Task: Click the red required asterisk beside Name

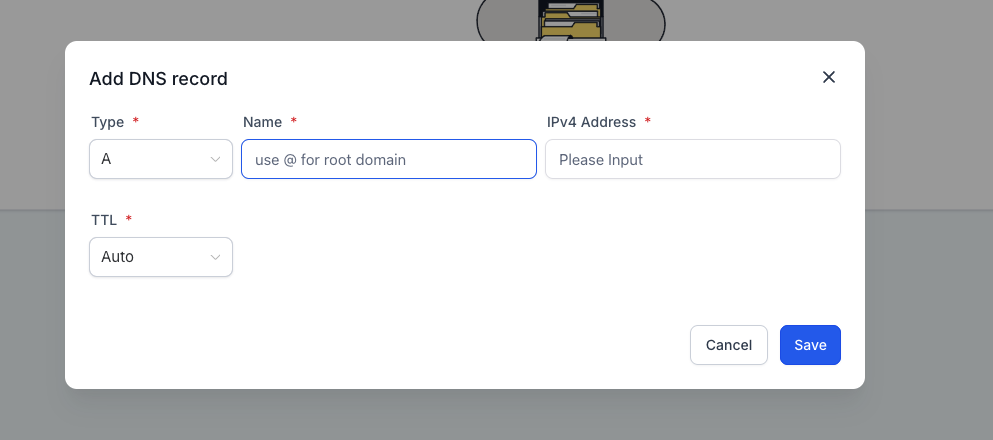Action: tap(293, 120)
